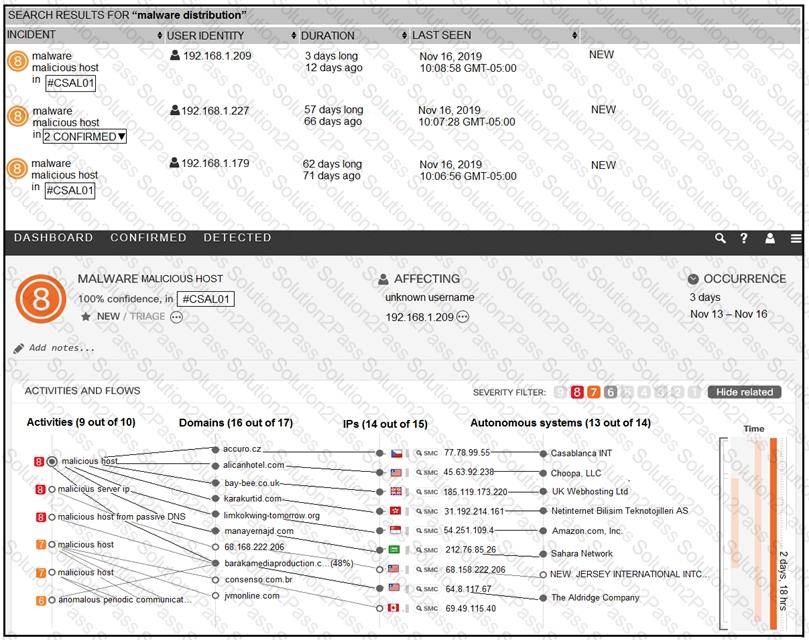Viewport: 809px width, 640px height.
Task: Open the #CSAL01 tag in incident details
Action: 205,299
